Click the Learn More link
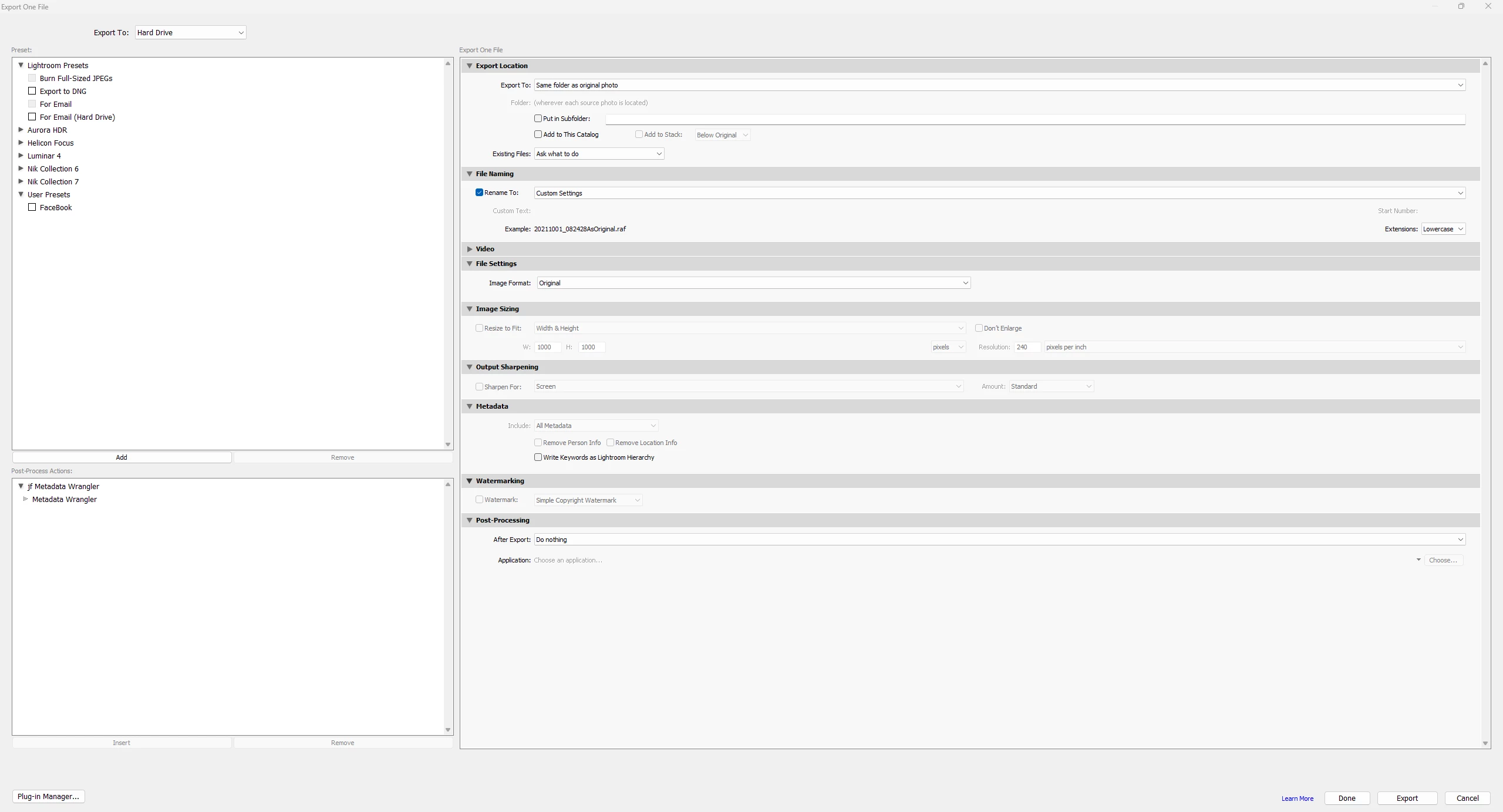The image size is (1503, 812). coord(1297,798)
